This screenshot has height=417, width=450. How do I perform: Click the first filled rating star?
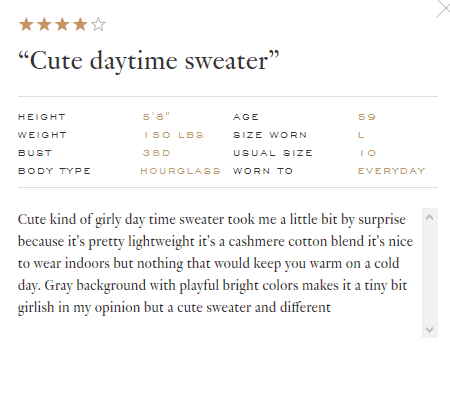[26, 25]
